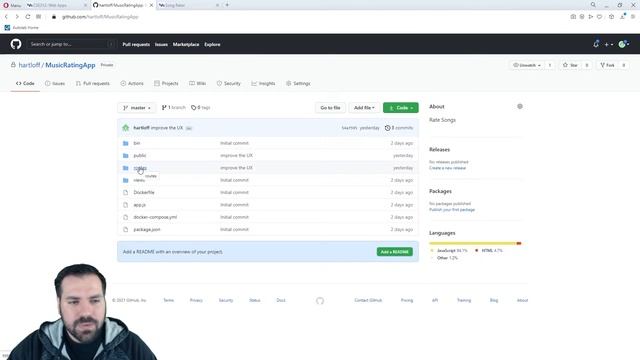Click the footer GitHub logo

pos(320,301)
